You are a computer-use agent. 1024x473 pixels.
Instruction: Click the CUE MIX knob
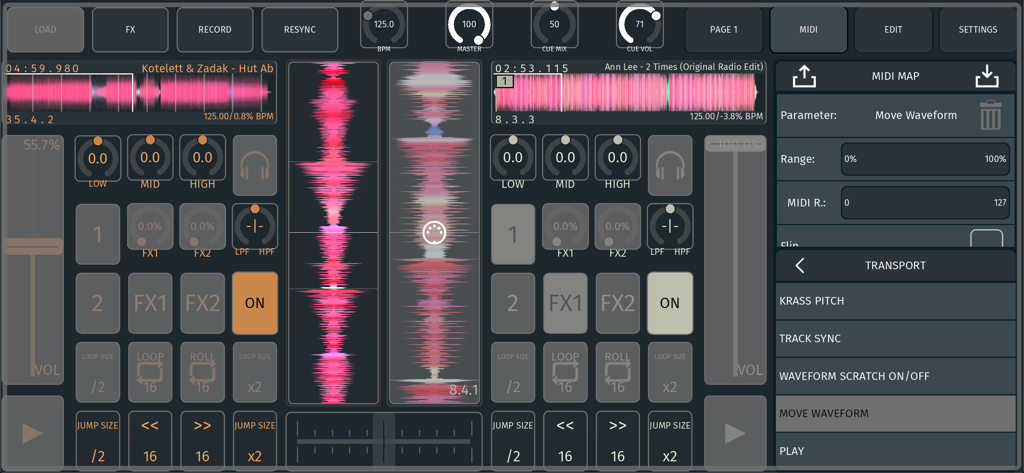(554, 25)
